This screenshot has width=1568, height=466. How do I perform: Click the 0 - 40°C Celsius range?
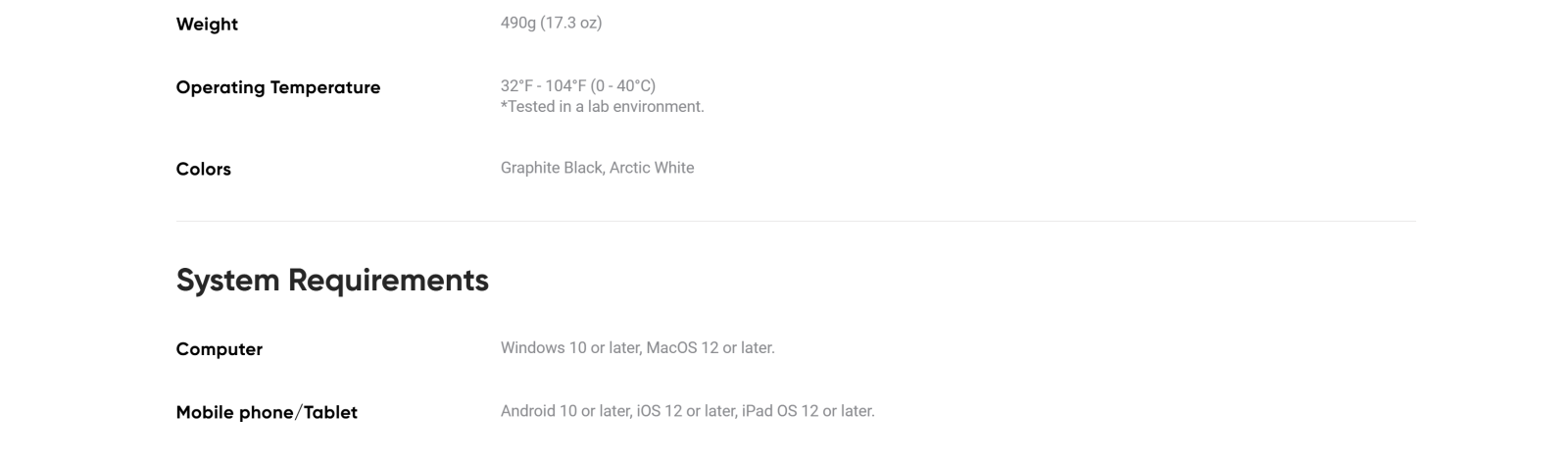[623, 85]
